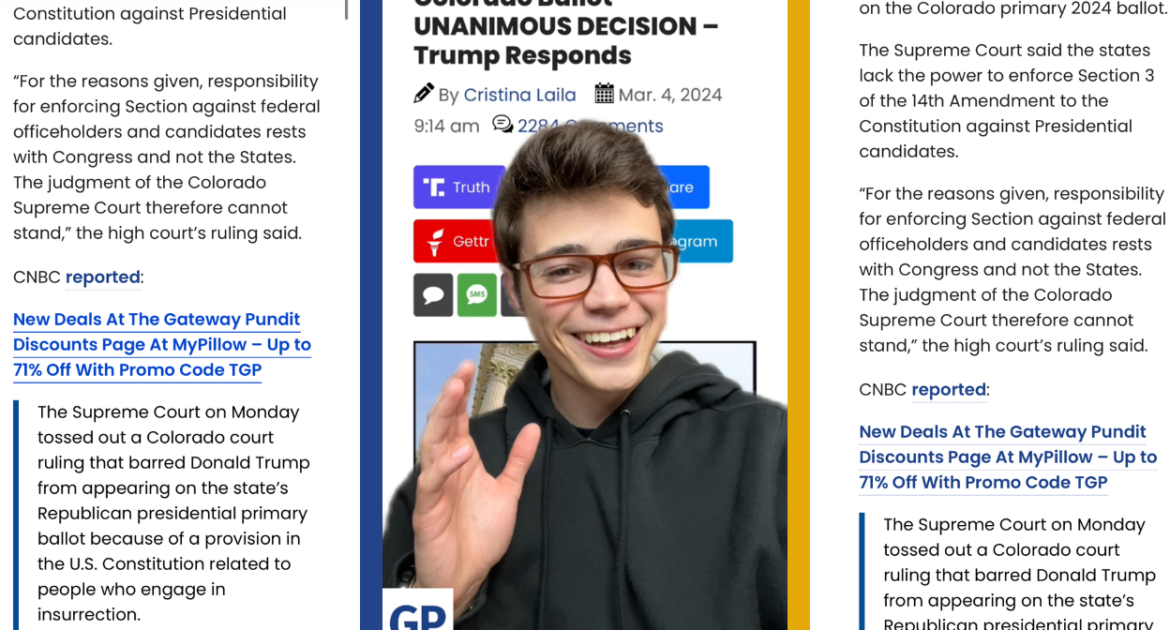This screenshot has width=1170, height=630.
Task: Share the article to Truth Social
Action: tap(459, 187)
